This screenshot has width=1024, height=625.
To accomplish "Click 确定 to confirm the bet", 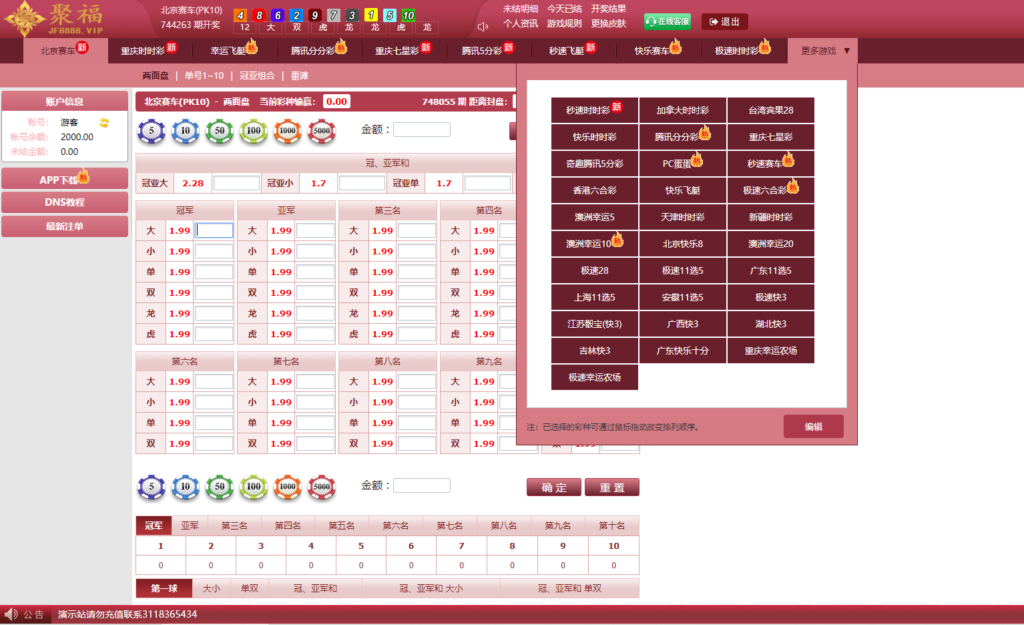I will click(553, 487).
